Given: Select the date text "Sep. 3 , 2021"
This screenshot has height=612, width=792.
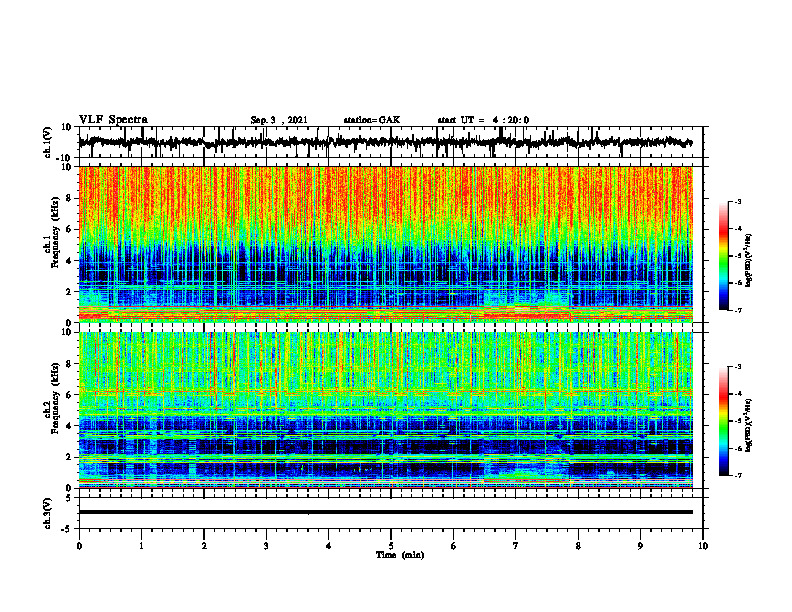Looking at the screenshot, I should coord(279,120).
